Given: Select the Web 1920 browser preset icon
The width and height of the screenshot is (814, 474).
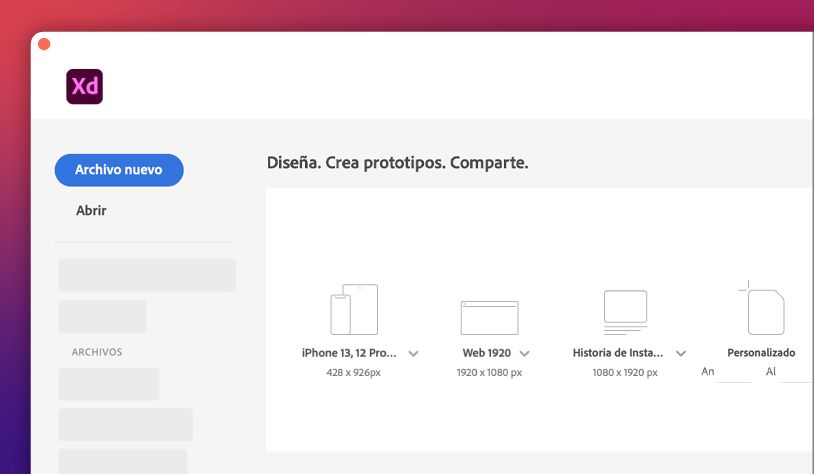Looking at the screenshot, I should coord(489,317).
